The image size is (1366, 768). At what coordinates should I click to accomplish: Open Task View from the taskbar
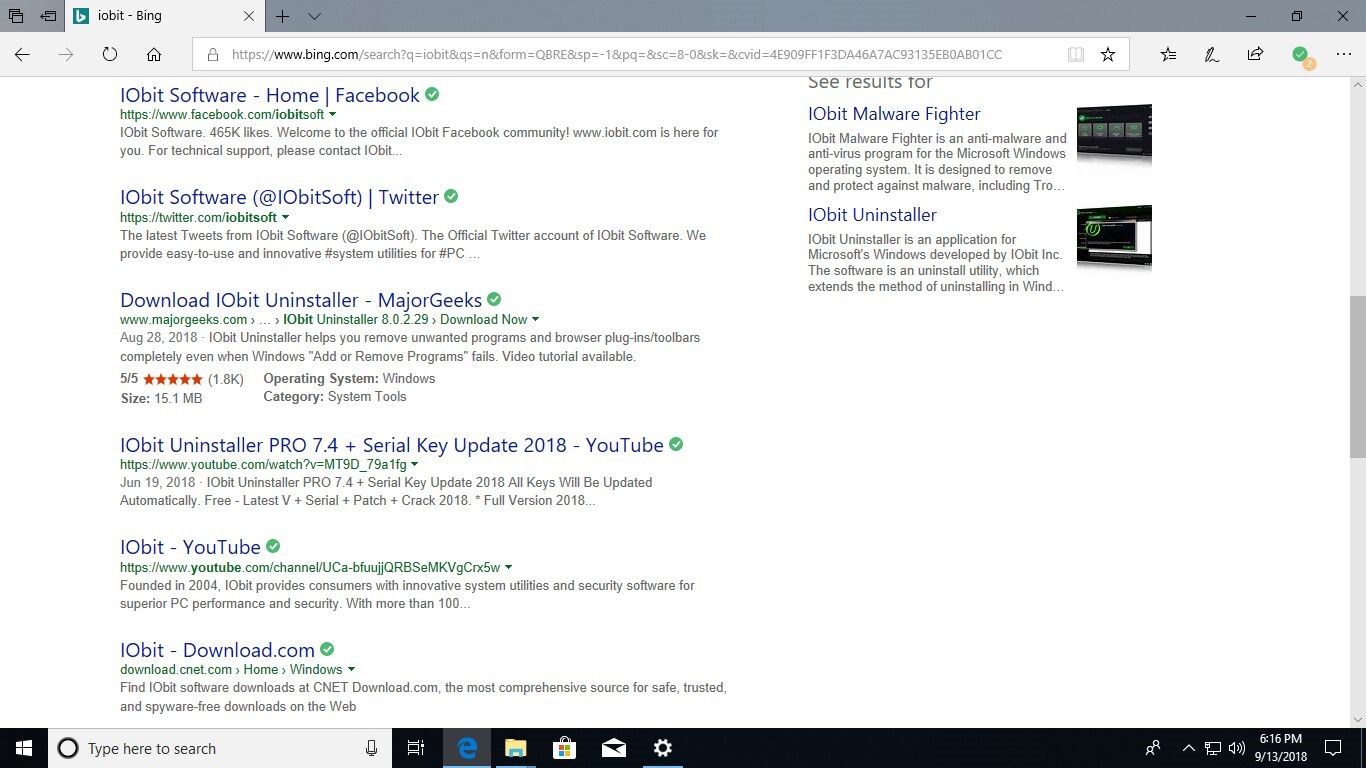(x=416, y=748)
